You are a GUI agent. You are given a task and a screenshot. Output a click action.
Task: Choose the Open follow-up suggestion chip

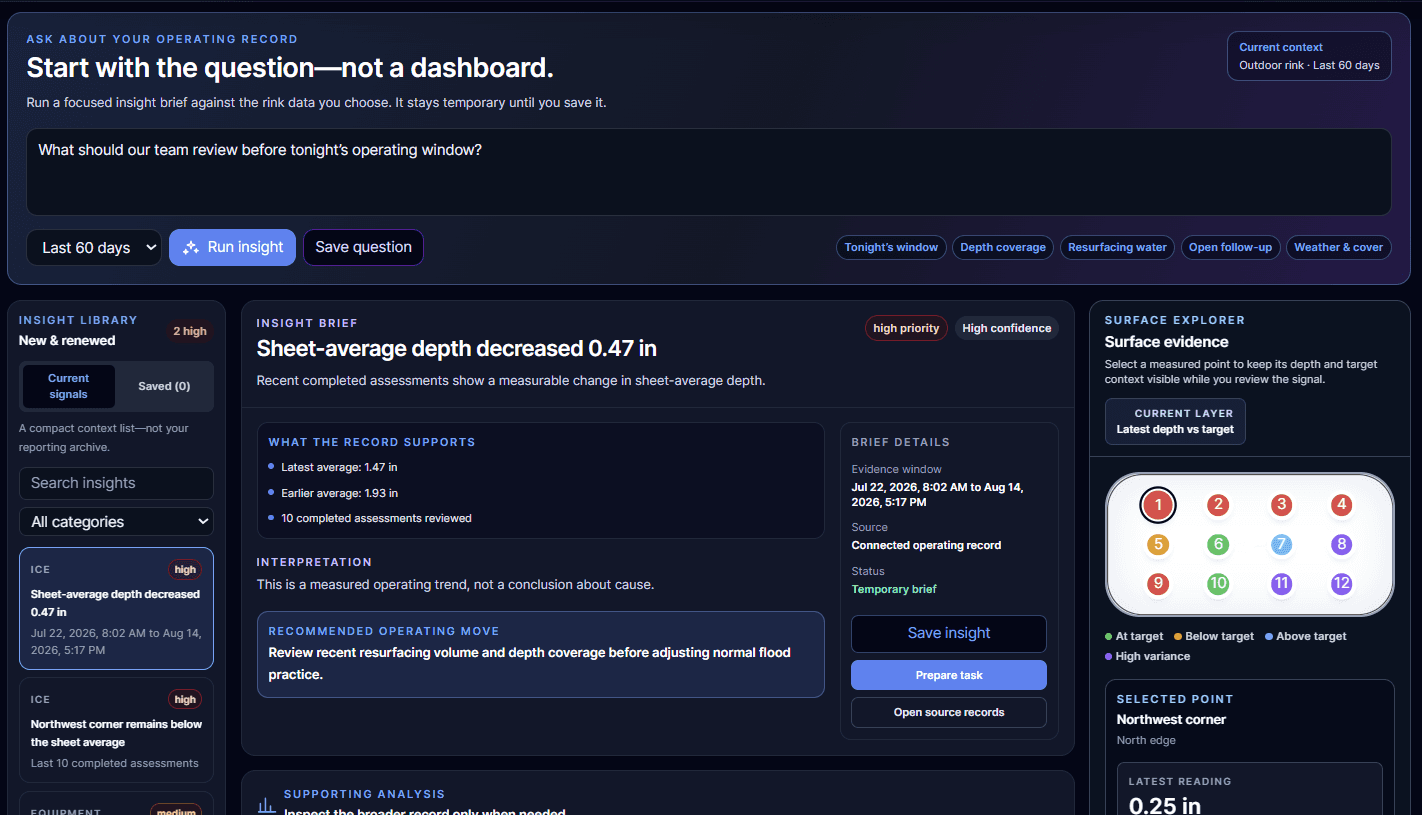(1230, 247)
